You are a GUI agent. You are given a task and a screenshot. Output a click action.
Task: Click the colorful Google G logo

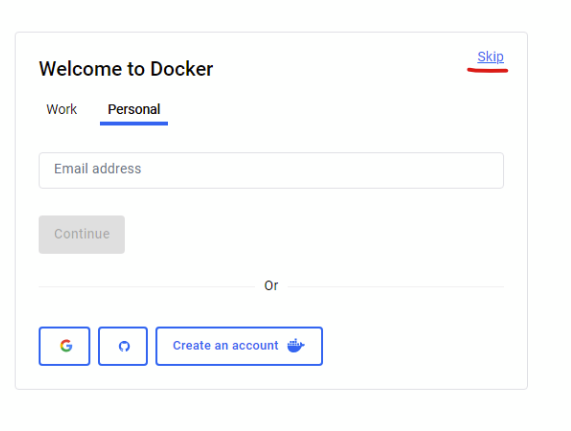(66, 345)
